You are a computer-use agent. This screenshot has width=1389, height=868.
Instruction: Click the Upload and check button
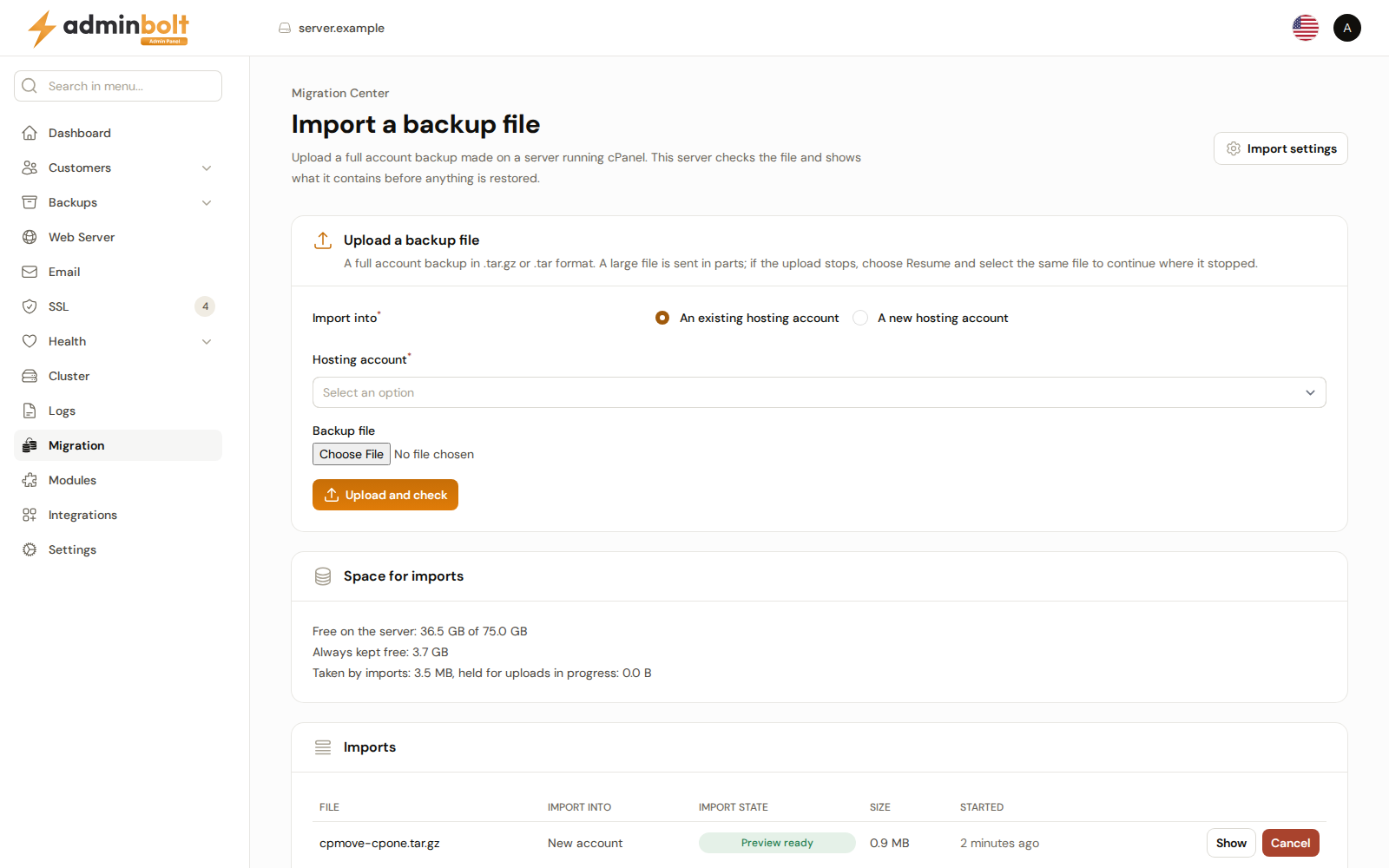385,495
